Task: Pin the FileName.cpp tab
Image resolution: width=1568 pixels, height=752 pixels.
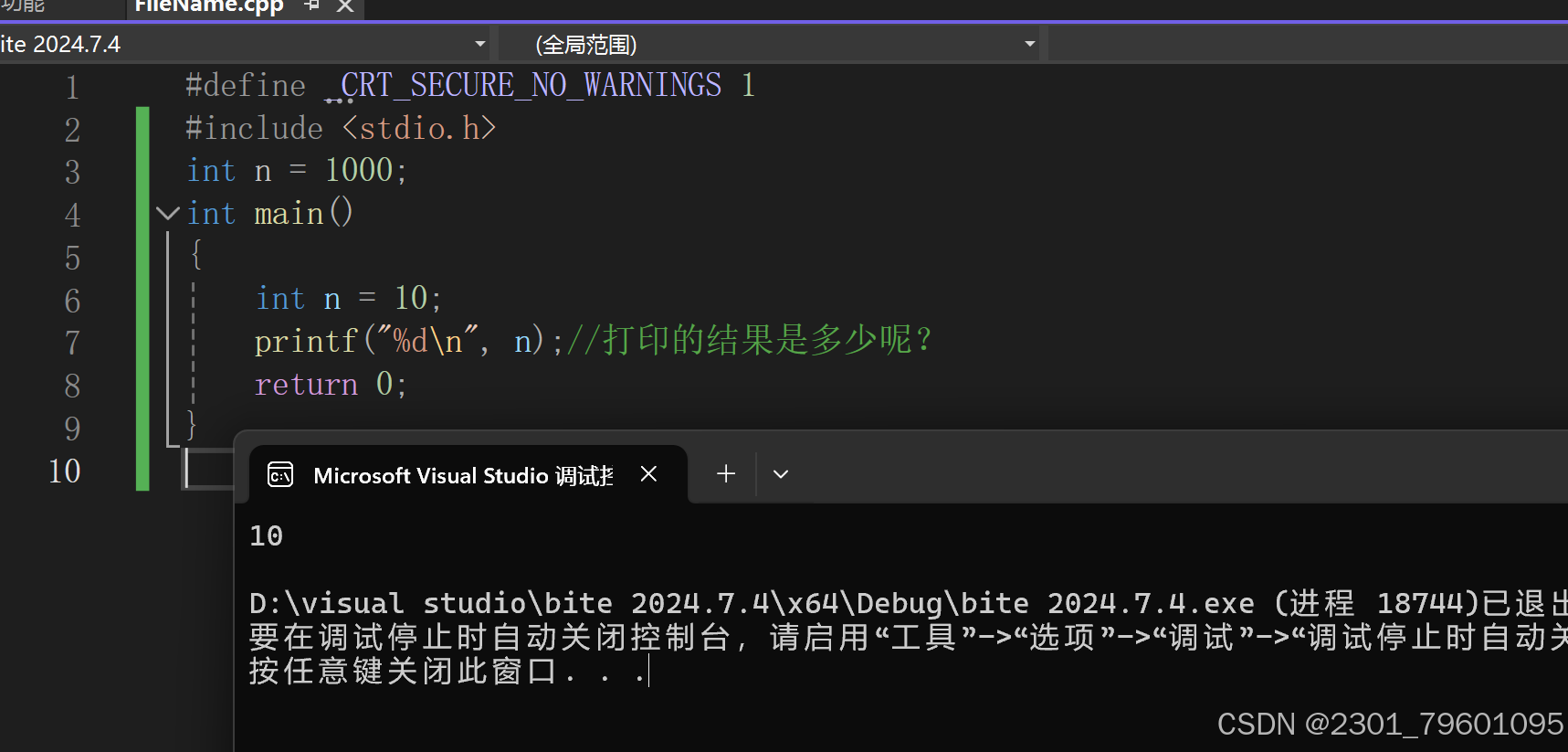Action: 311,5
